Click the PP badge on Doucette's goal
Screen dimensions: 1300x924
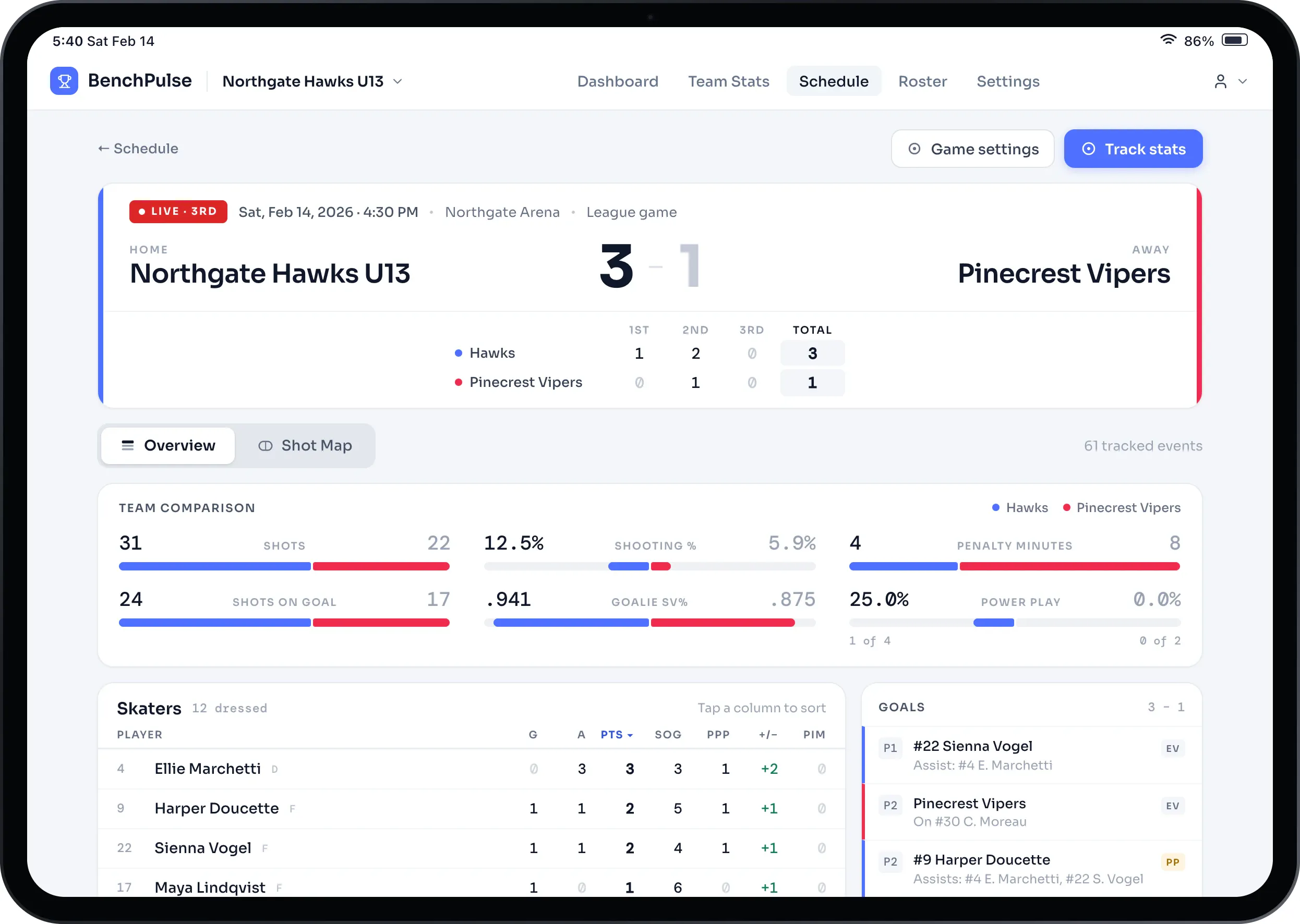coord(1173,862)
